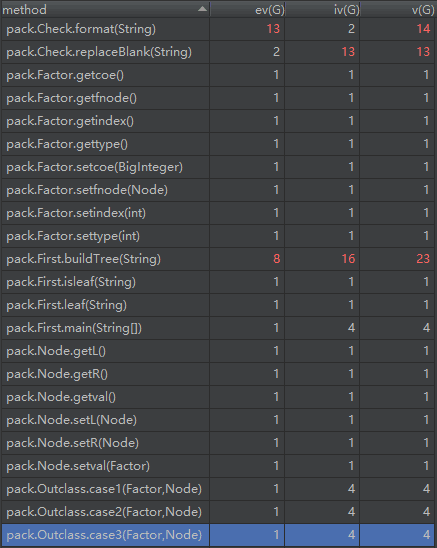Click ev(G) value 2 for replaceBlank
The width and height of the screenshot is (437, 548).
click(x=277, y=52)
